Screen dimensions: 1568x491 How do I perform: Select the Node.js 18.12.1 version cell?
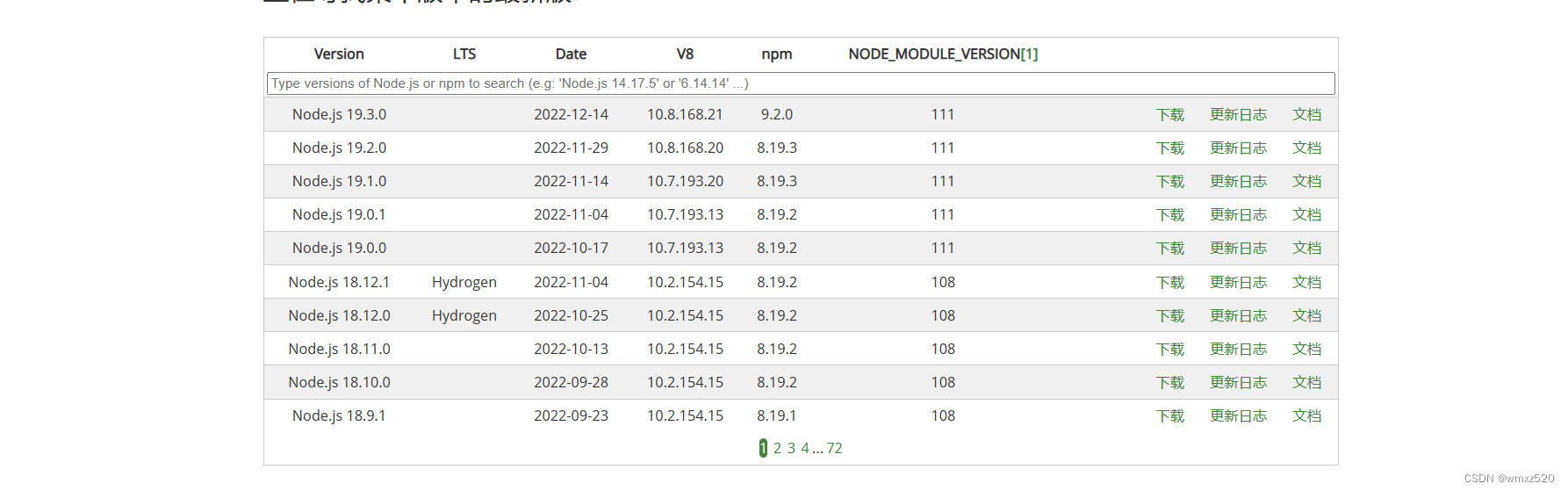click(339, 283)
